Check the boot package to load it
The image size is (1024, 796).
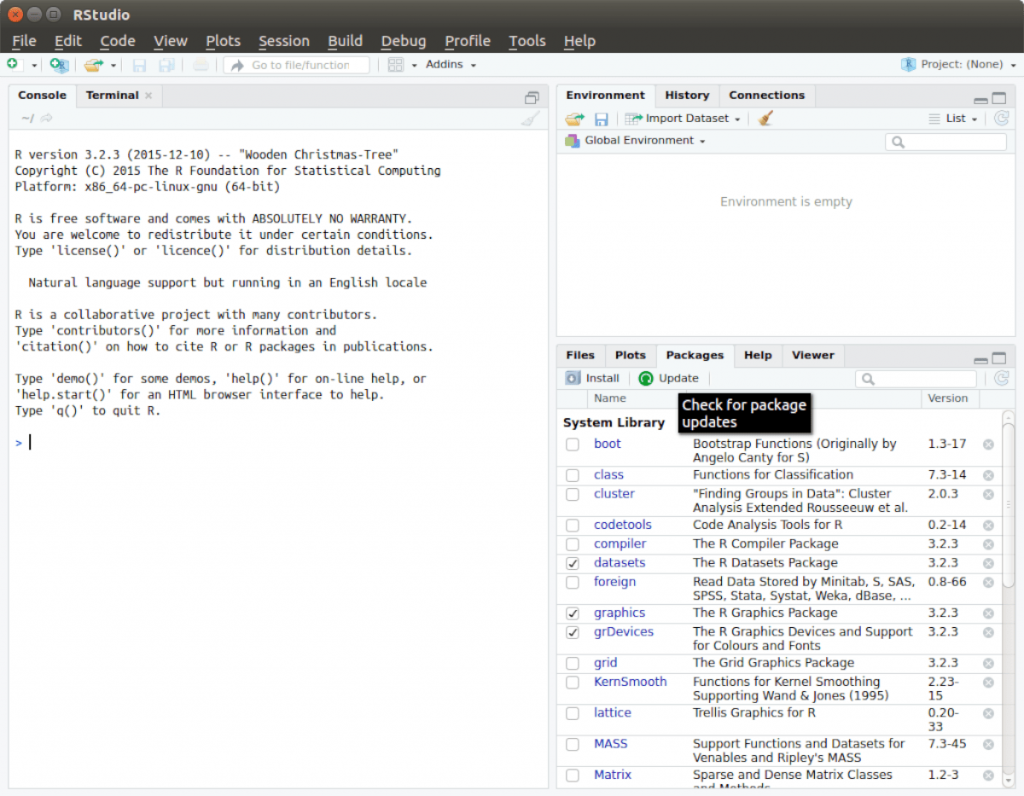tap(573, 444)
